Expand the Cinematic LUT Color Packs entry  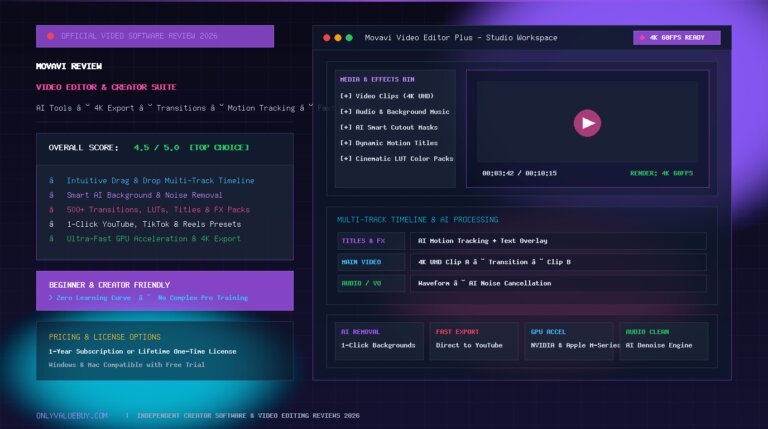coord(397,159)
